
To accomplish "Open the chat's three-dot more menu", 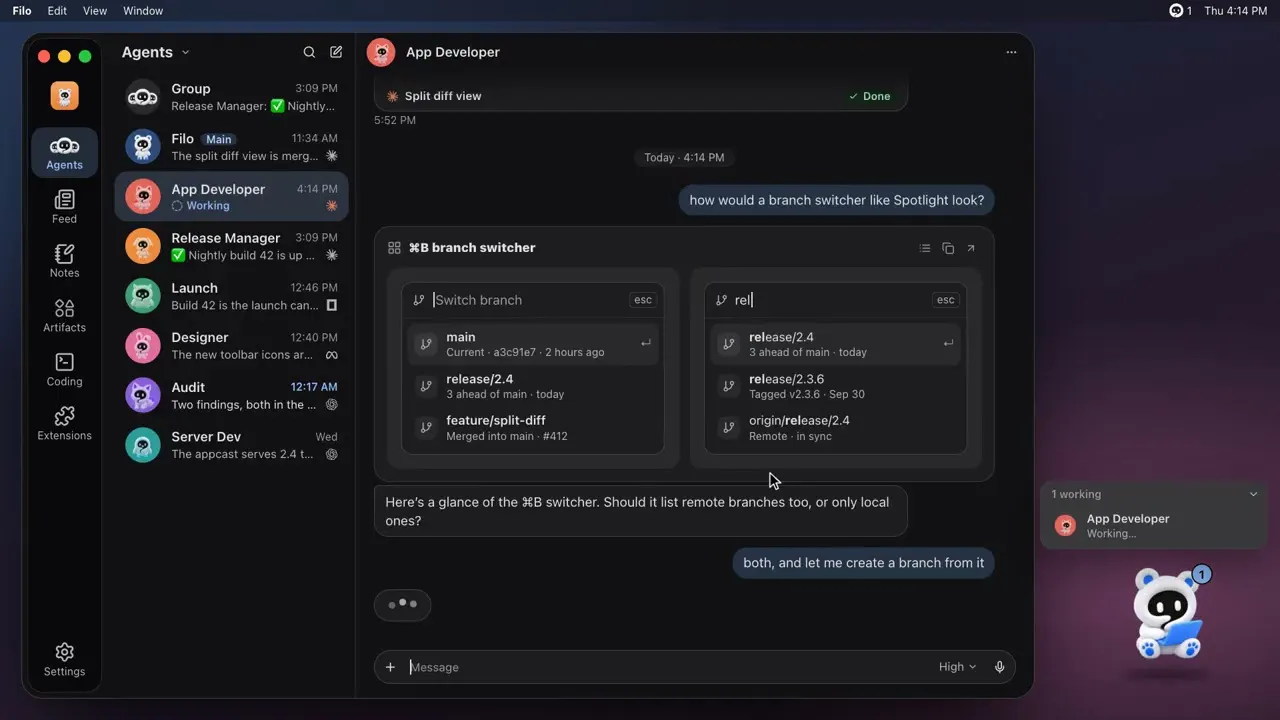I will point(1011,52).
